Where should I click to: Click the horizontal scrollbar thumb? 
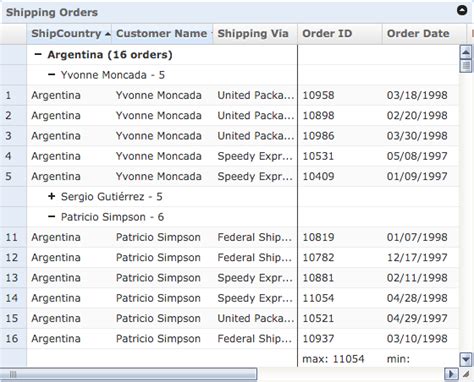point(129,374)
